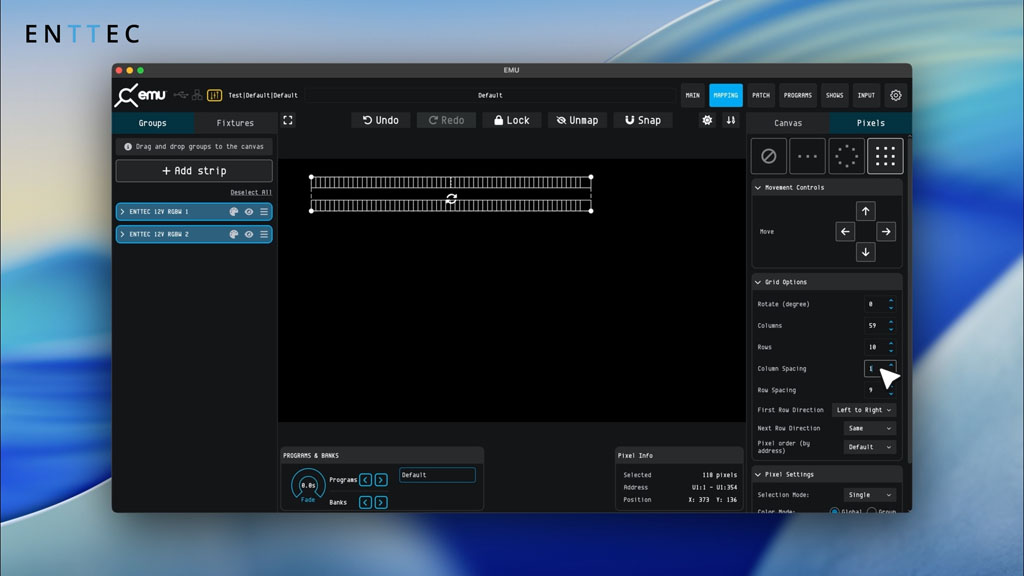Switch to the Fixtures tab
The width and height of the screenshot is (1024, 576).
click(x=235, y=123)
